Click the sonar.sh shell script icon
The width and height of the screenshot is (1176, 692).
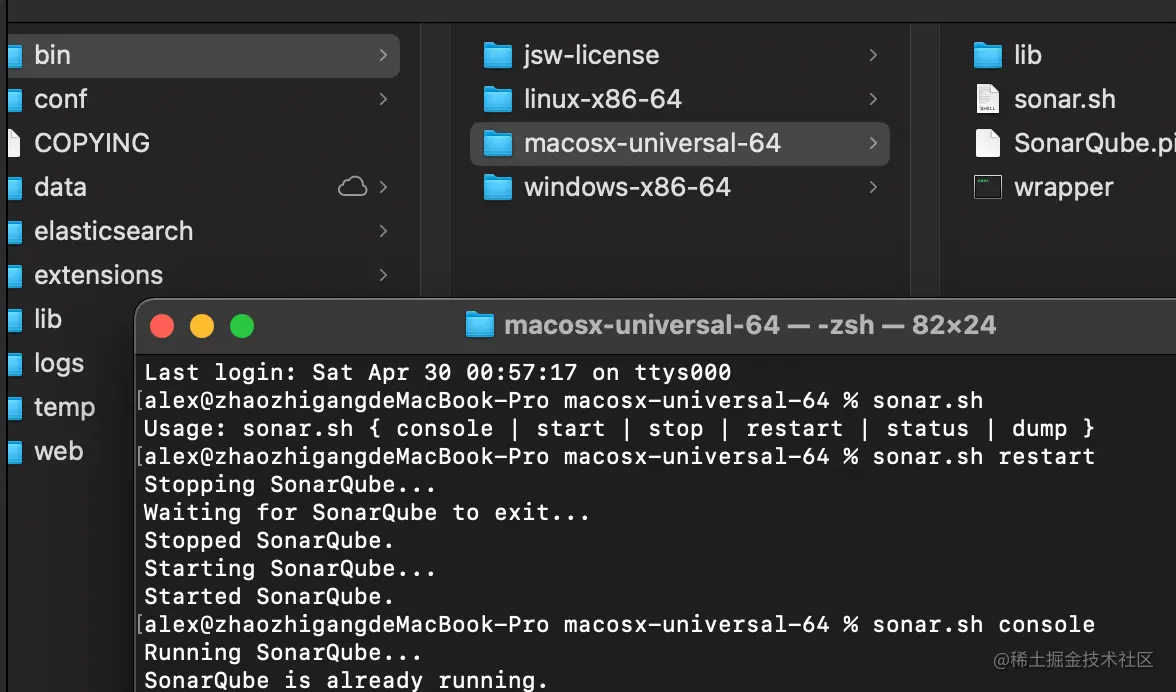[987, 99]
